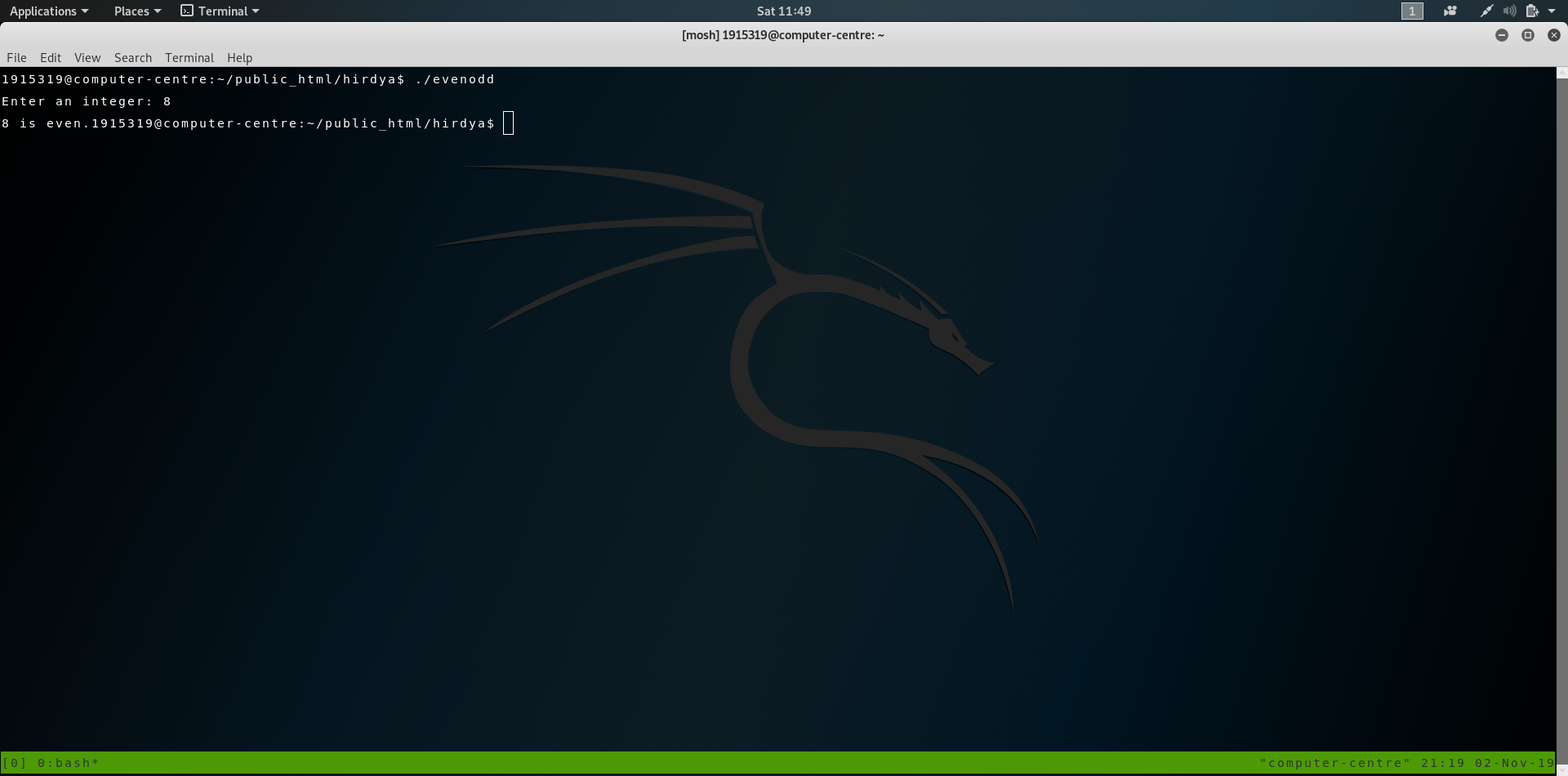Click the tmux '"computer-centre"' hostname text
The image size is (1568, 776).
coord(1335,763)
